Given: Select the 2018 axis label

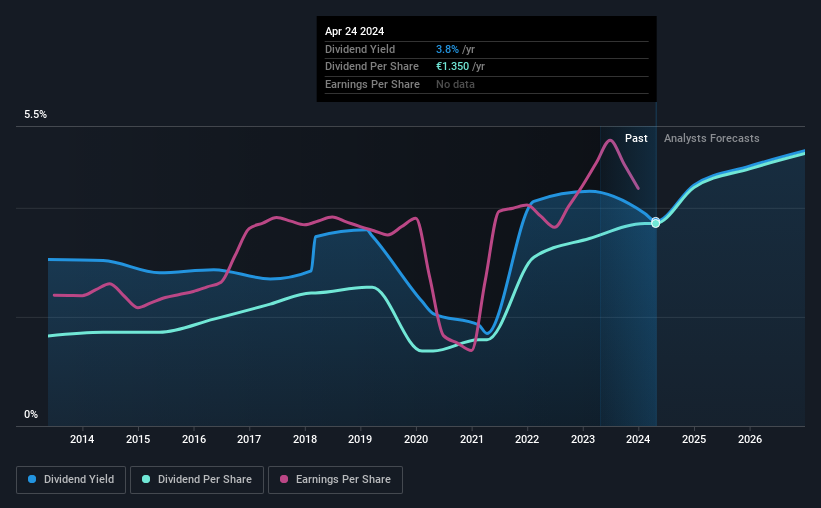Looking at the screenshot, I should [305, 439].
